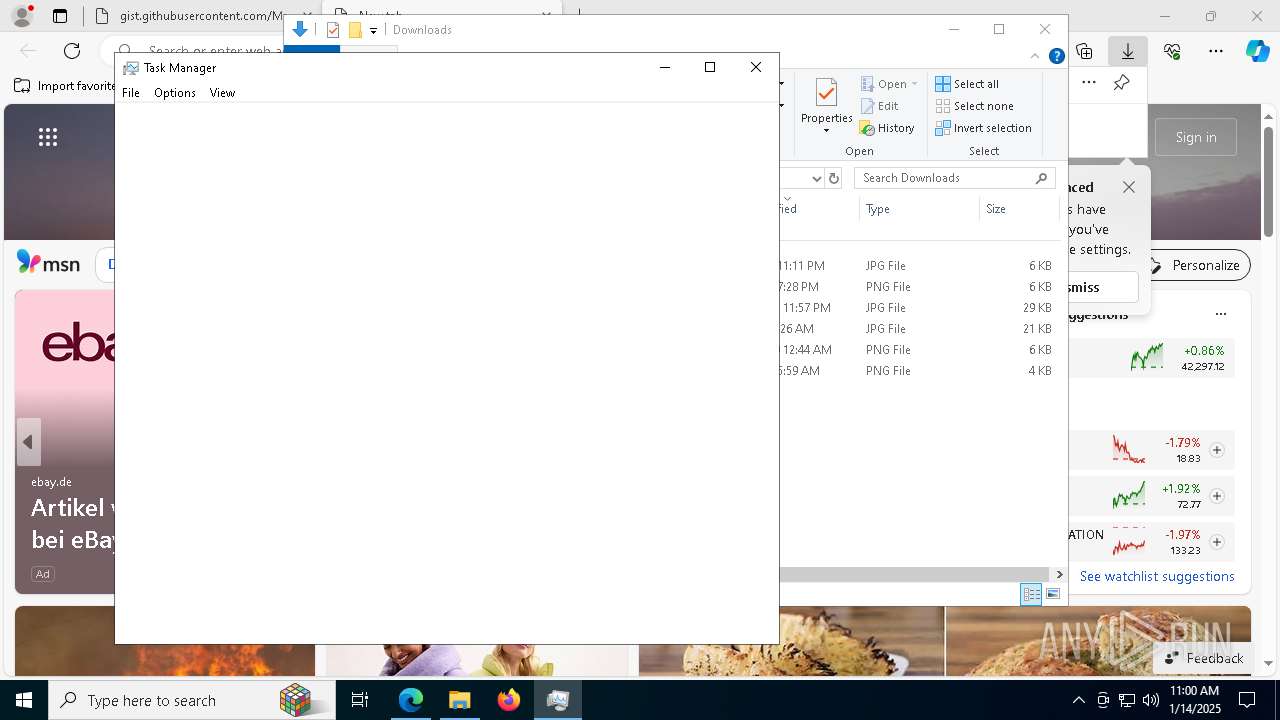Open the Edge profile avatar
Image resolution: width=1280 pixels, height=720 pixels.
(22, 16)
